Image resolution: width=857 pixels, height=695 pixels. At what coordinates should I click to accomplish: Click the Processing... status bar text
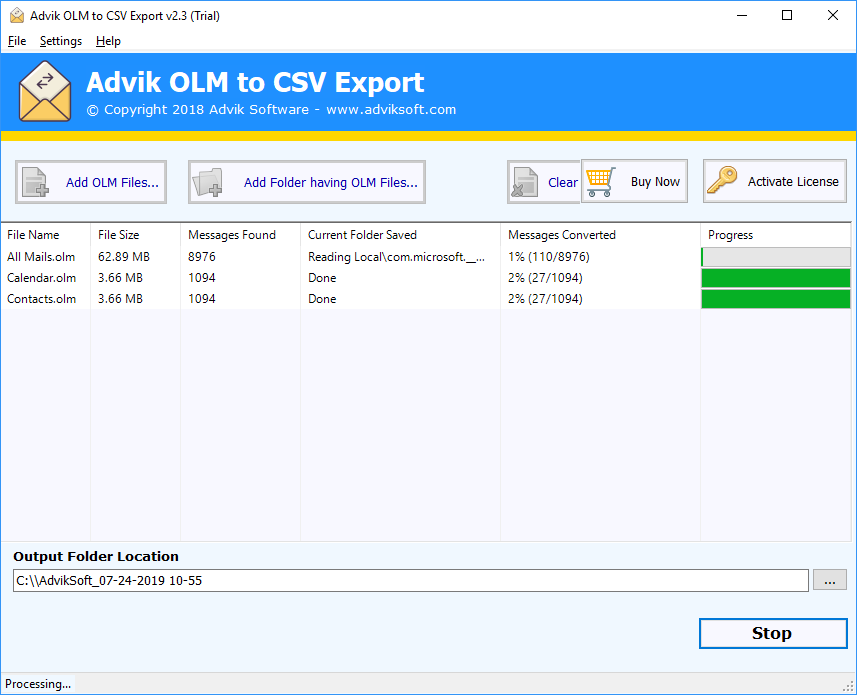38,684
